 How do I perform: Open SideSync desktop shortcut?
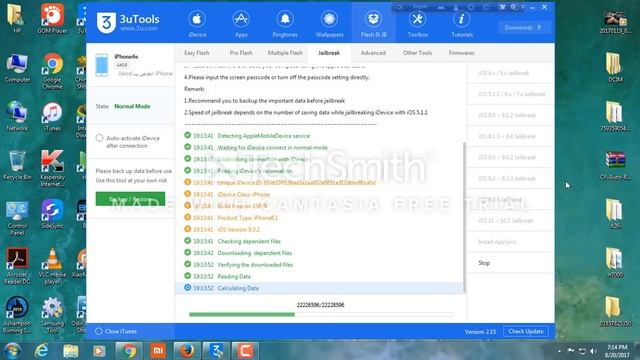52,214
